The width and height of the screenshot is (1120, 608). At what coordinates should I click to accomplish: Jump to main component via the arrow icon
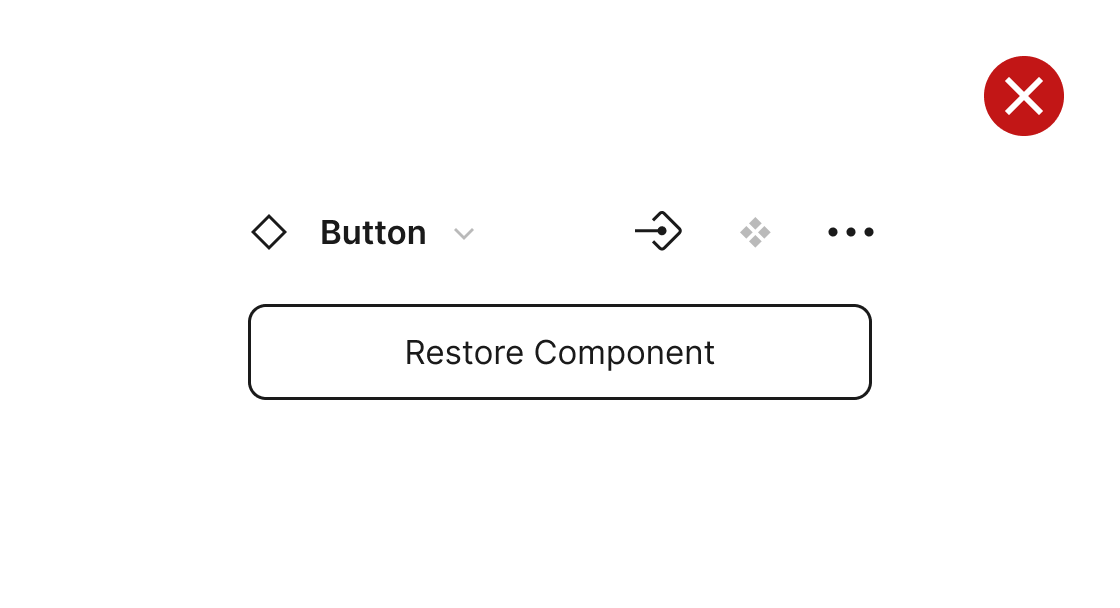(x=658, y=231)
